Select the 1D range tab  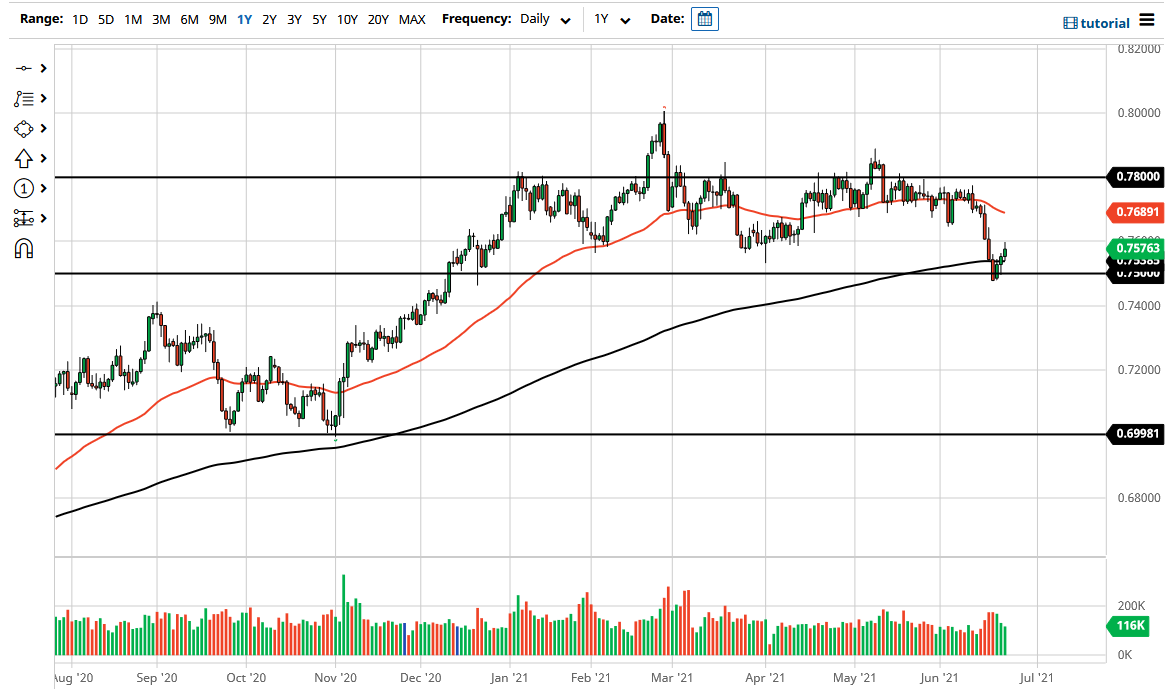click(x=79, y=19)
